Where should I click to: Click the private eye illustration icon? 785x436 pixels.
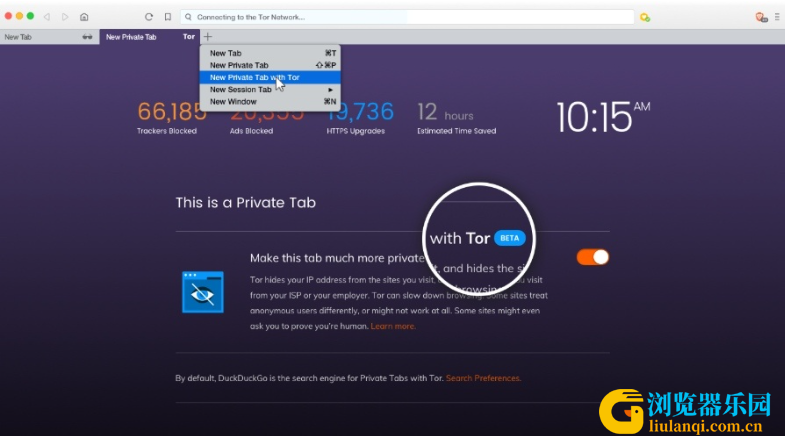click(x=203, y=292)
